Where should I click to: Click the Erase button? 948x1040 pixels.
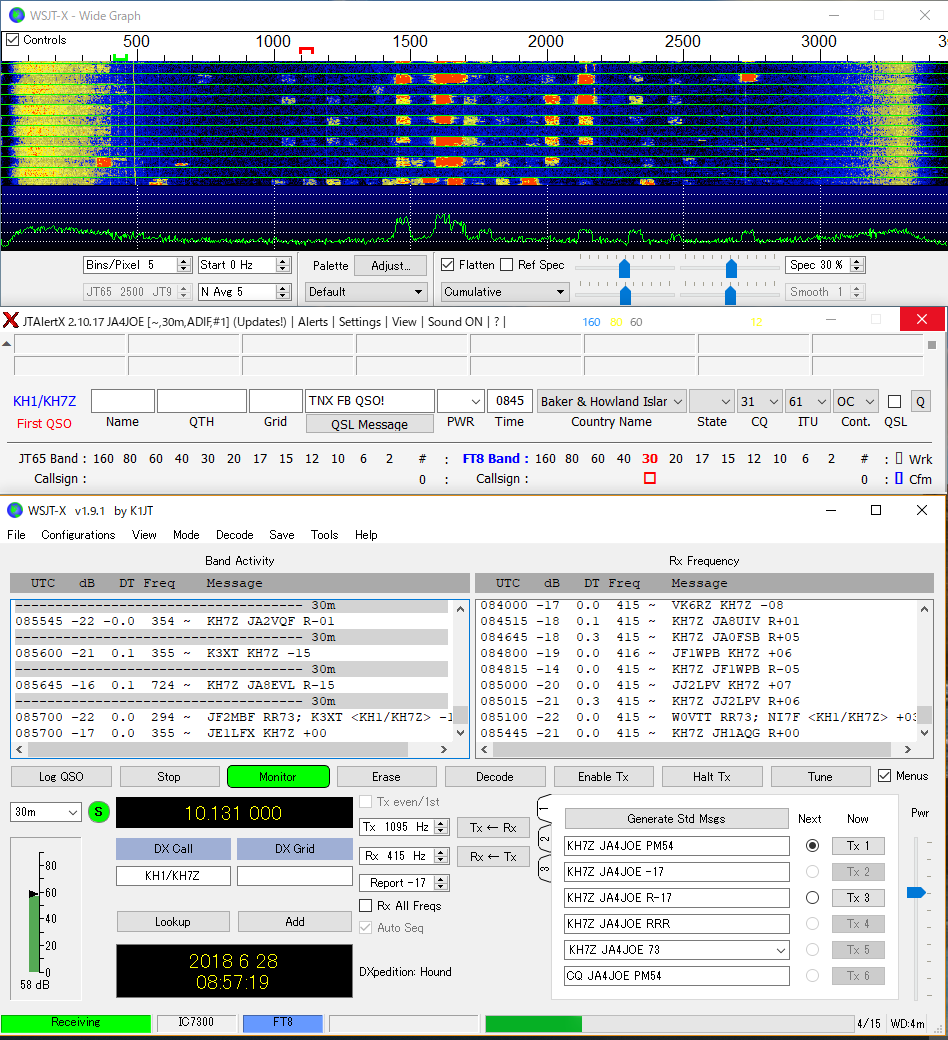click(x=386, y=777)
